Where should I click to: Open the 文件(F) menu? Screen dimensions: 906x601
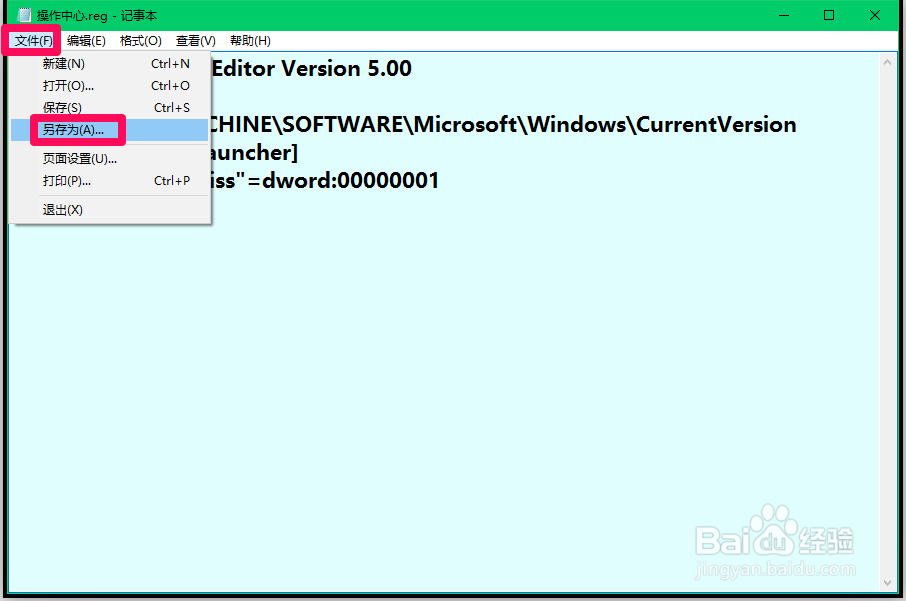click(34, 41)
